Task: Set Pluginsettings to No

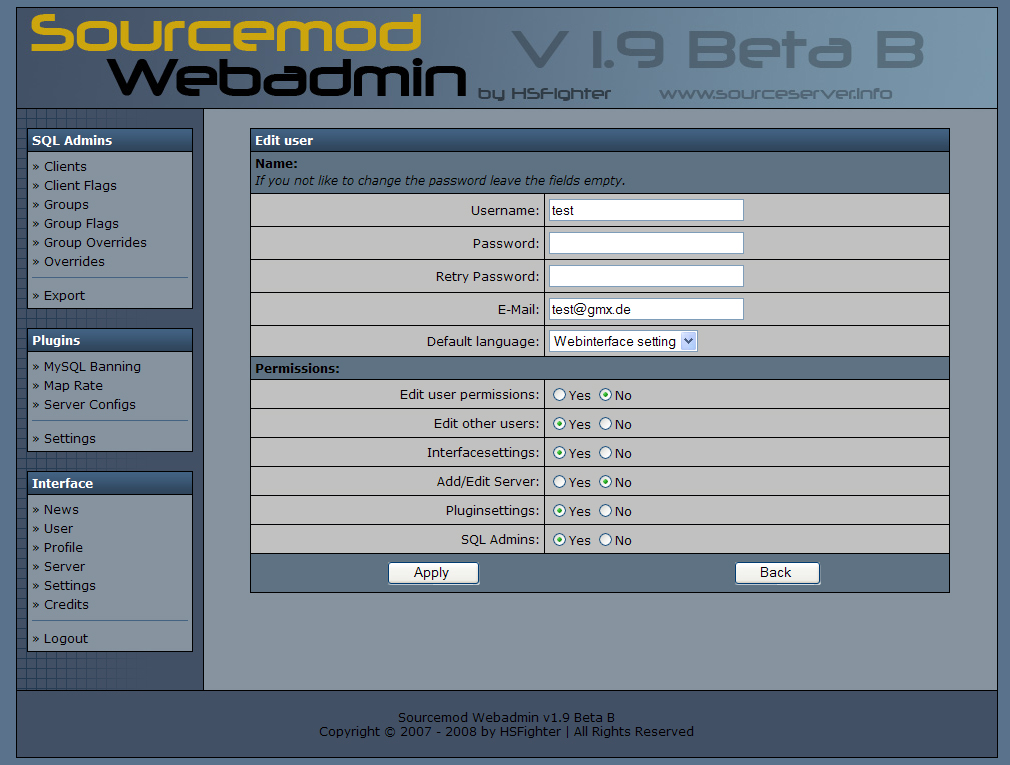Action: point(605,511)
